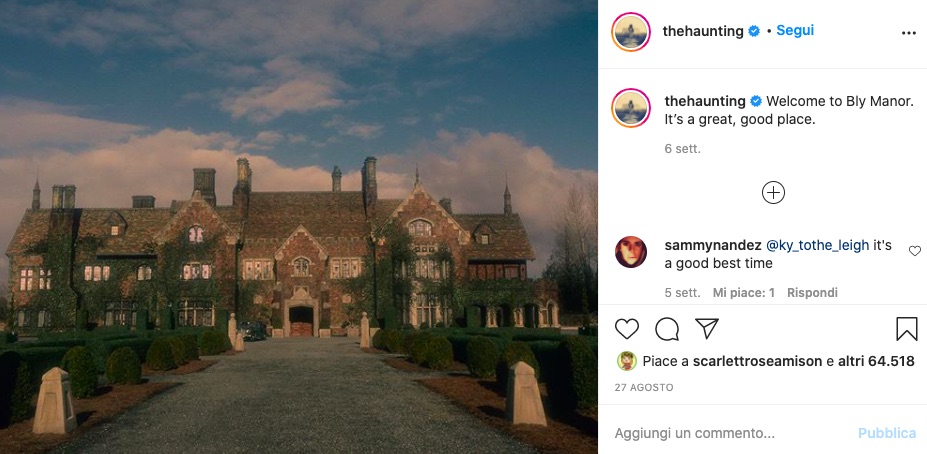Open the @ky_tothe_leigh mention
The image size is (927, 454).
coord(818,245)
